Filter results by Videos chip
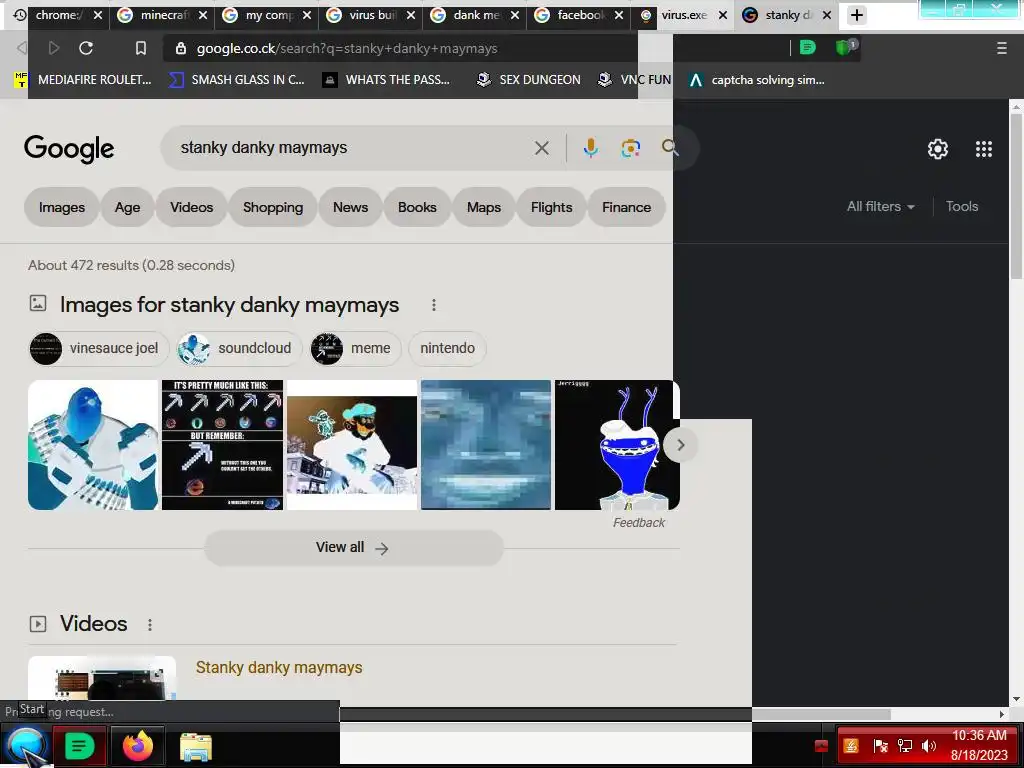The image size is (1024, 768). pyautogui.click(x=191, y=208)
